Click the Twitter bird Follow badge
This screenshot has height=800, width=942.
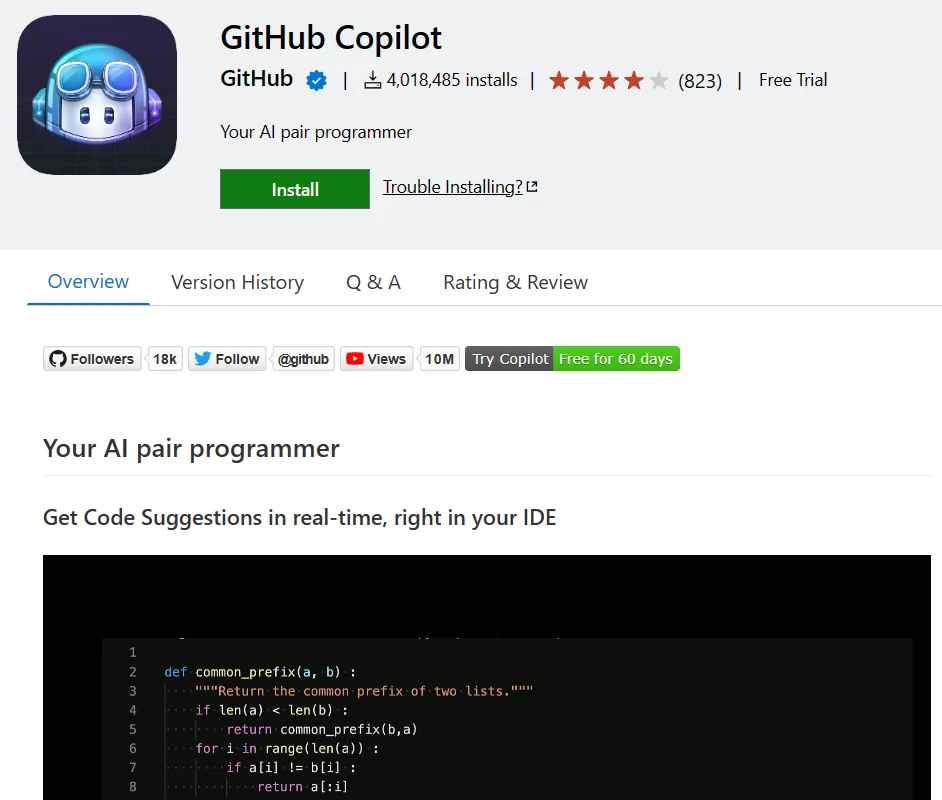pos(227,359)
